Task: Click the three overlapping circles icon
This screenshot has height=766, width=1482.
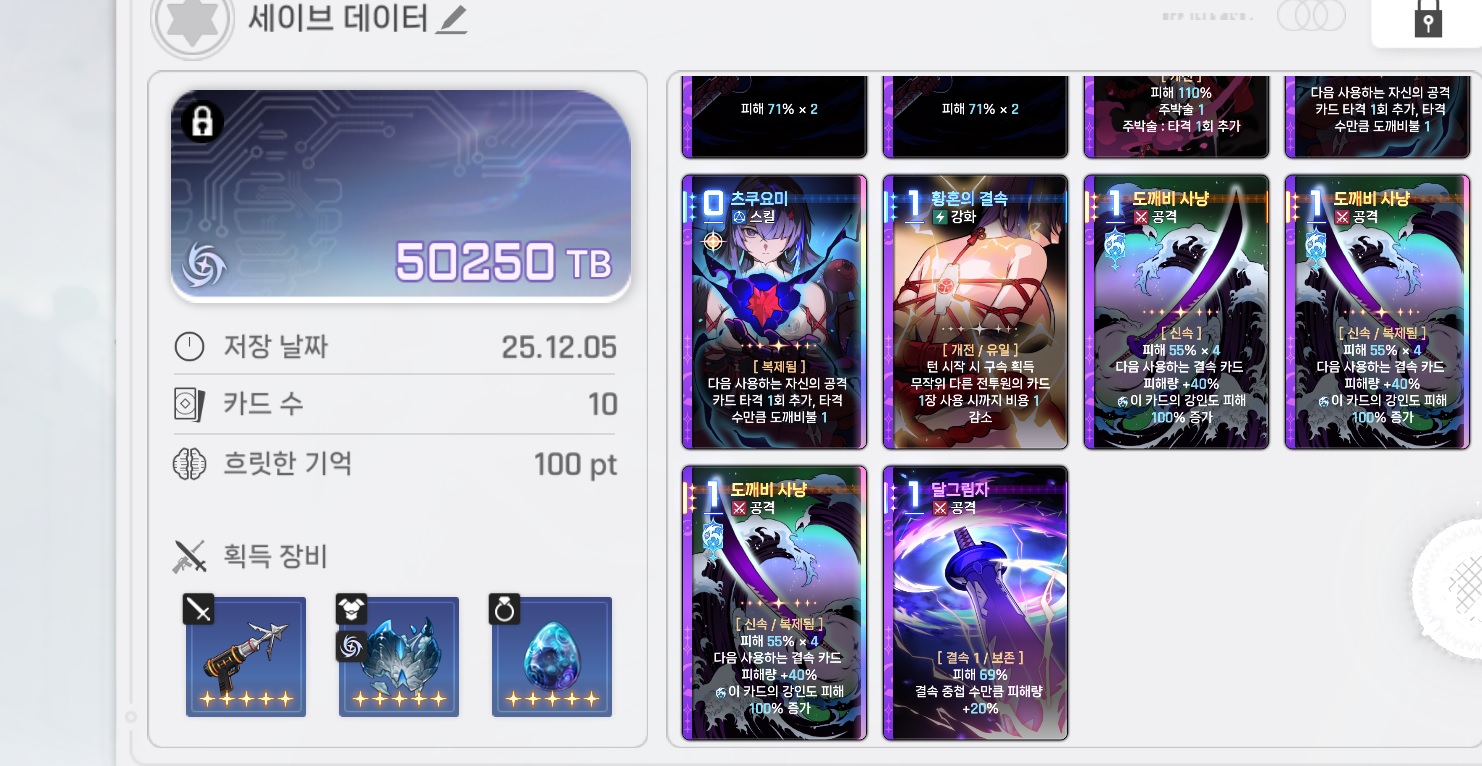Action: click(1311, 17)
